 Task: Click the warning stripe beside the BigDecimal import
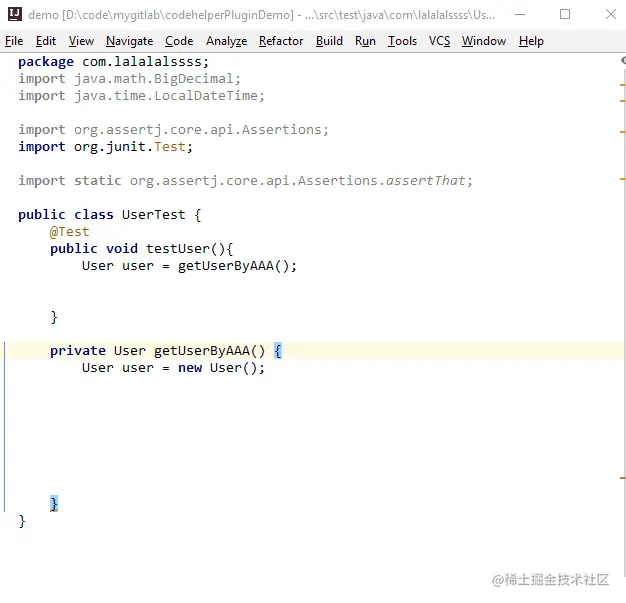click(x=622, y=85)
